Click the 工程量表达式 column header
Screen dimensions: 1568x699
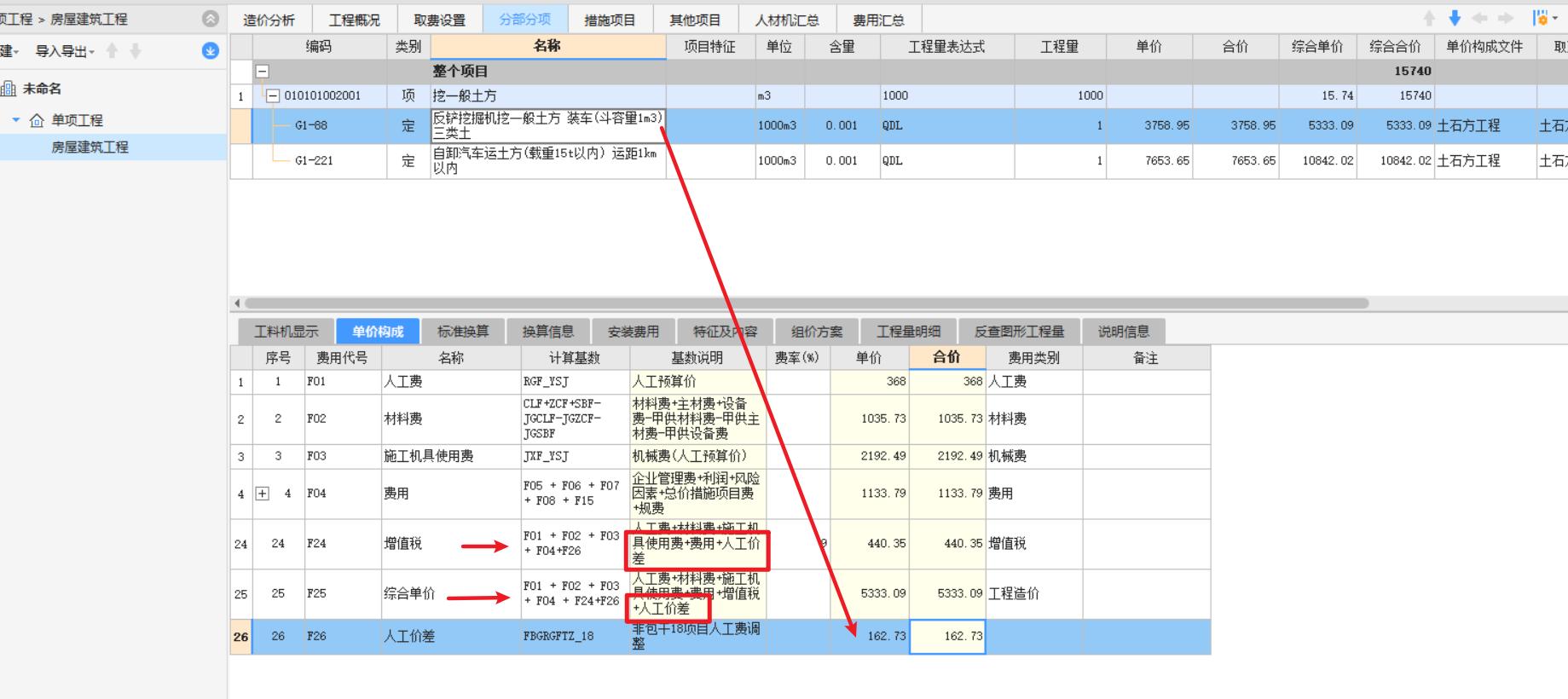pos(946,47)
